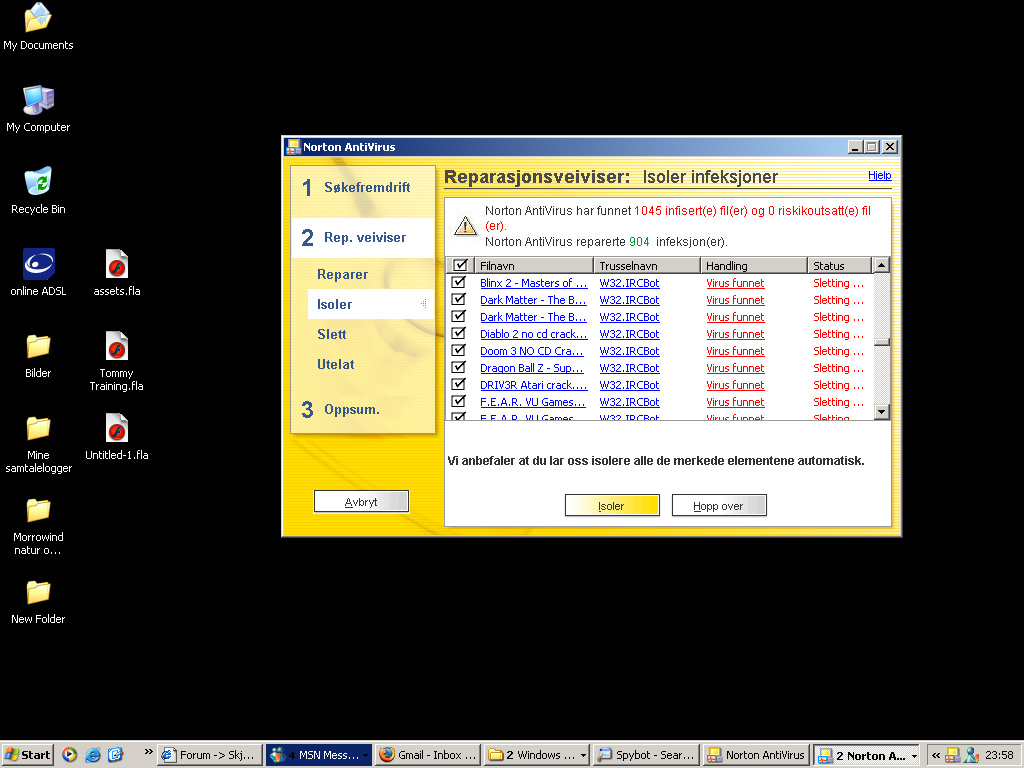The height and width of the screenshot is (768, 1024).
Task: Click the 23:58 clock in tray
Action: pos(999,755)
